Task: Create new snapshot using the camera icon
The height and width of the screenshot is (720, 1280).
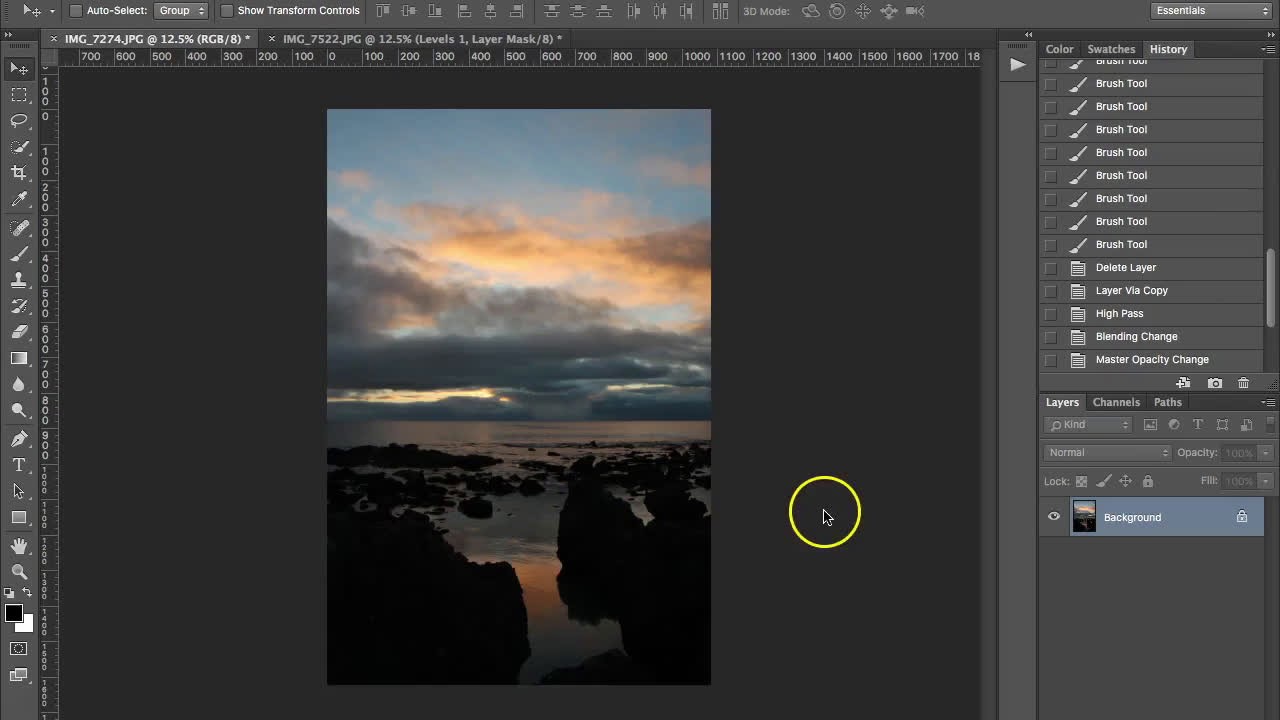Action: [x=1215, y=383]
